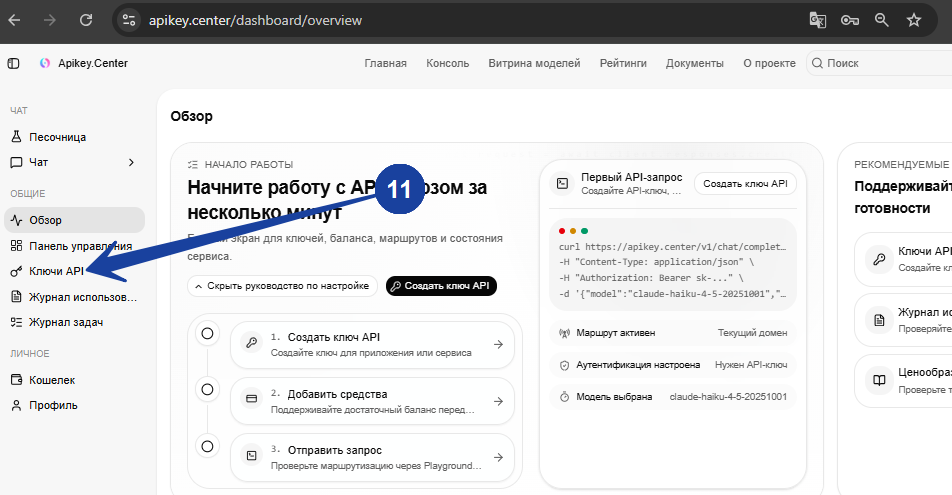The height and width of the screenshot is (495, 952).
Task: Open site information icon in address bar
Action: click(129, 20)
